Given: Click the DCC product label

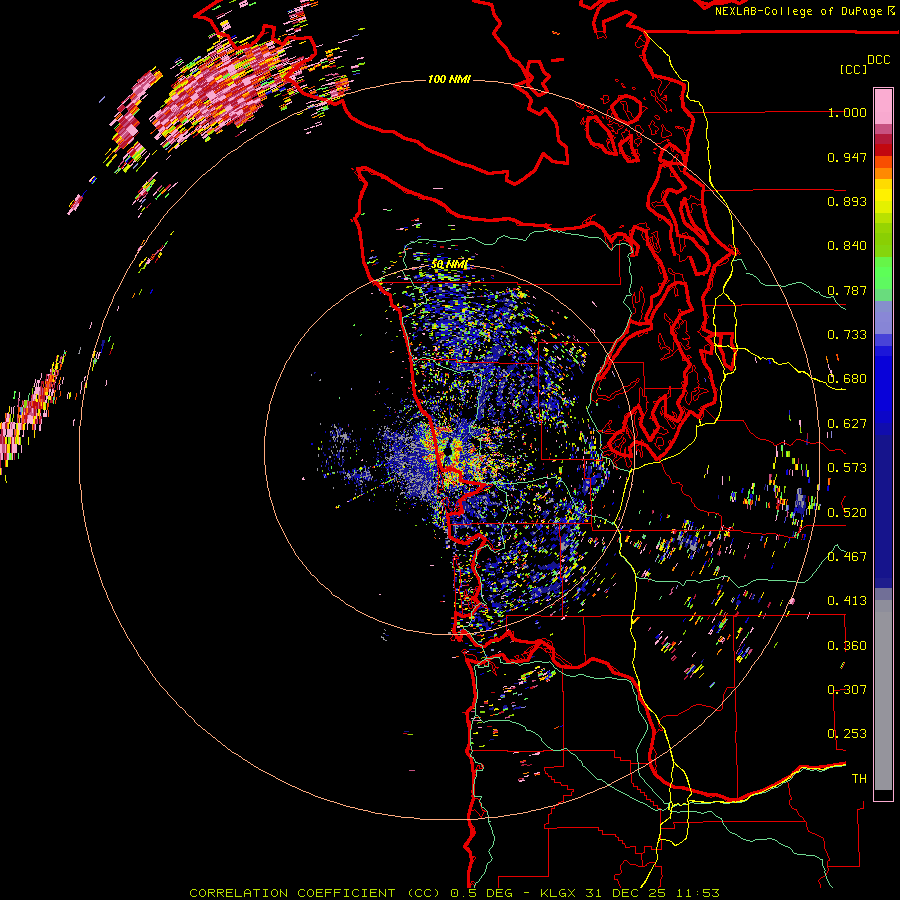Looking at the screenshot, I should (878, 60).
